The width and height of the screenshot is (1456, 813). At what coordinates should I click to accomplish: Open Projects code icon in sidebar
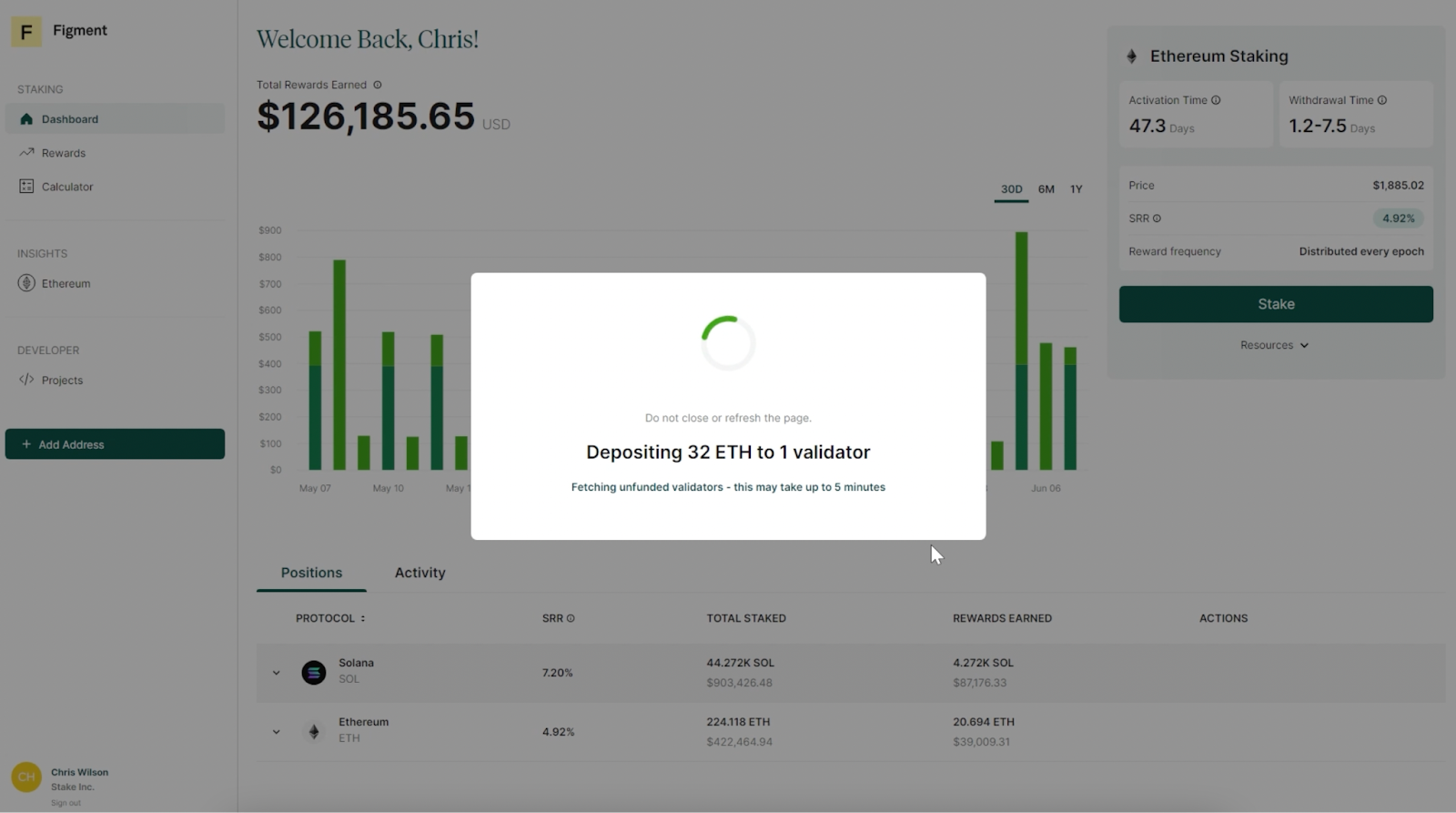(26, 380)
